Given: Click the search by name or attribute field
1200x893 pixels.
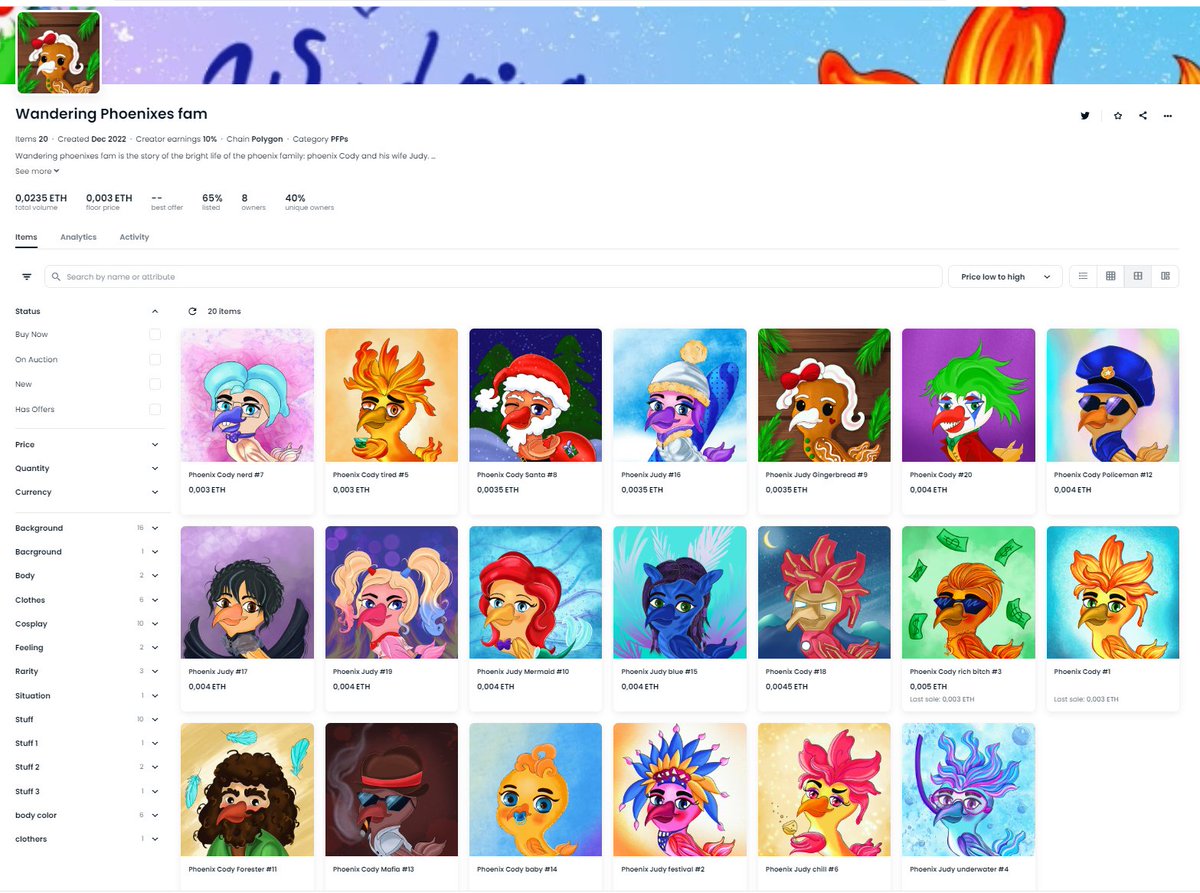Looking at the screenshot, I should (x=493, y=276).
